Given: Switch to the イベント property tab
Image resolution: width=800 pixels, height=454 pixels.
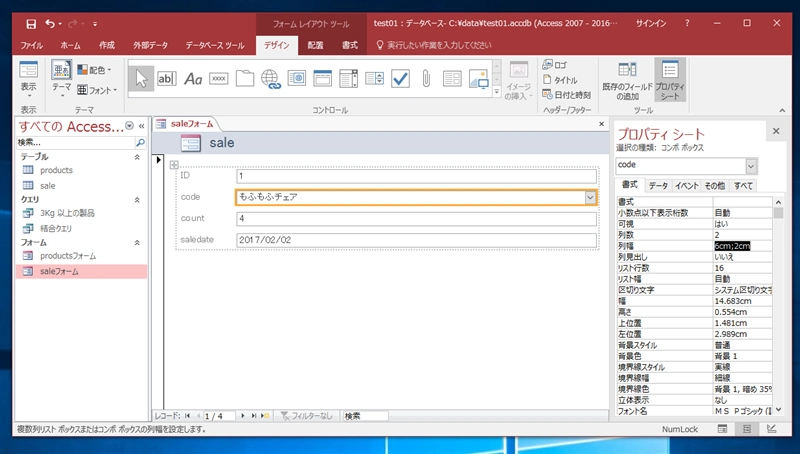Looking at the screenshot, I should pyautogui.click(x=687, y=186).
